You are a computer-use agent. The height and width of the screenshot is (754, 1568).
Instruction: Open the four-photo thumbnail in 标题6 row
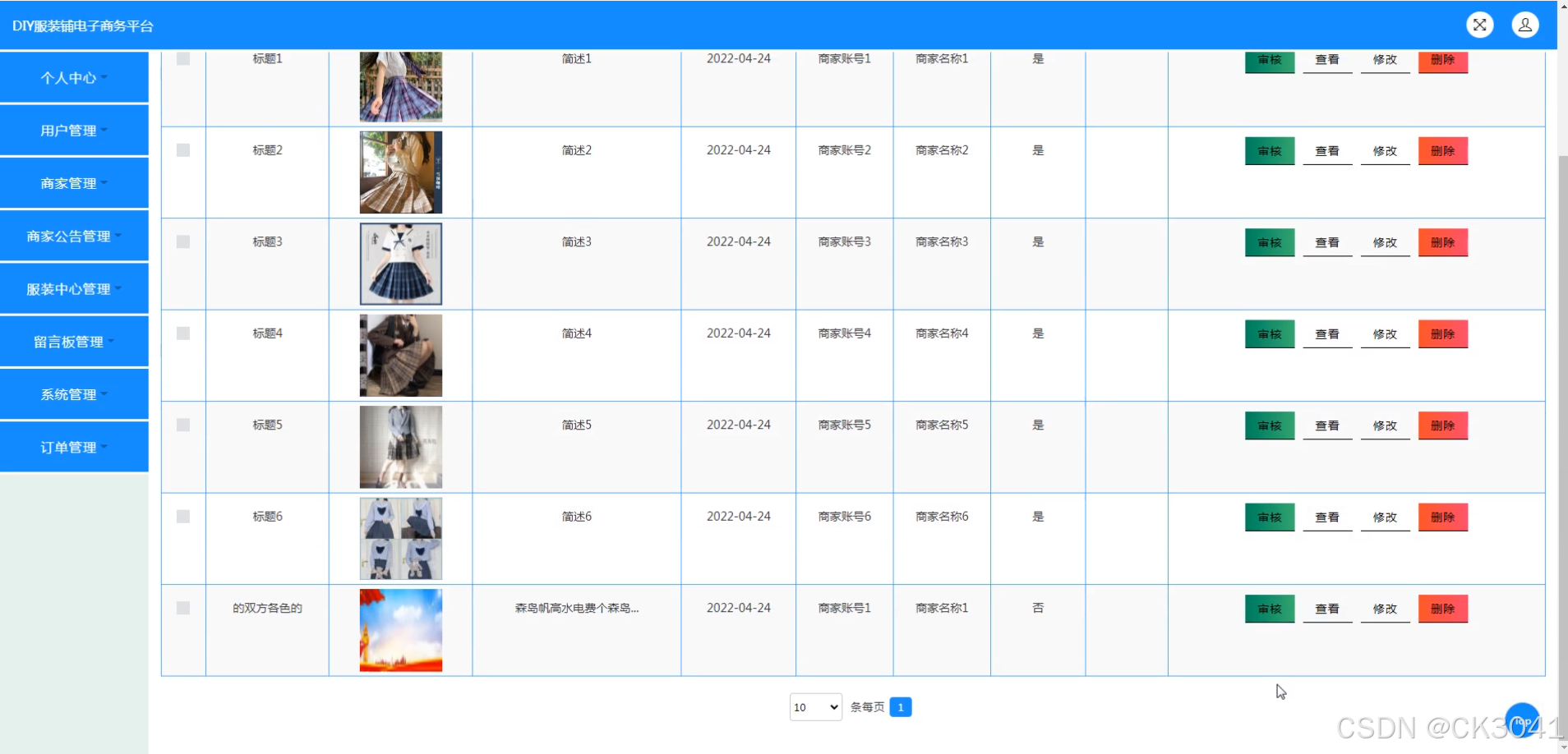point(401,539)
